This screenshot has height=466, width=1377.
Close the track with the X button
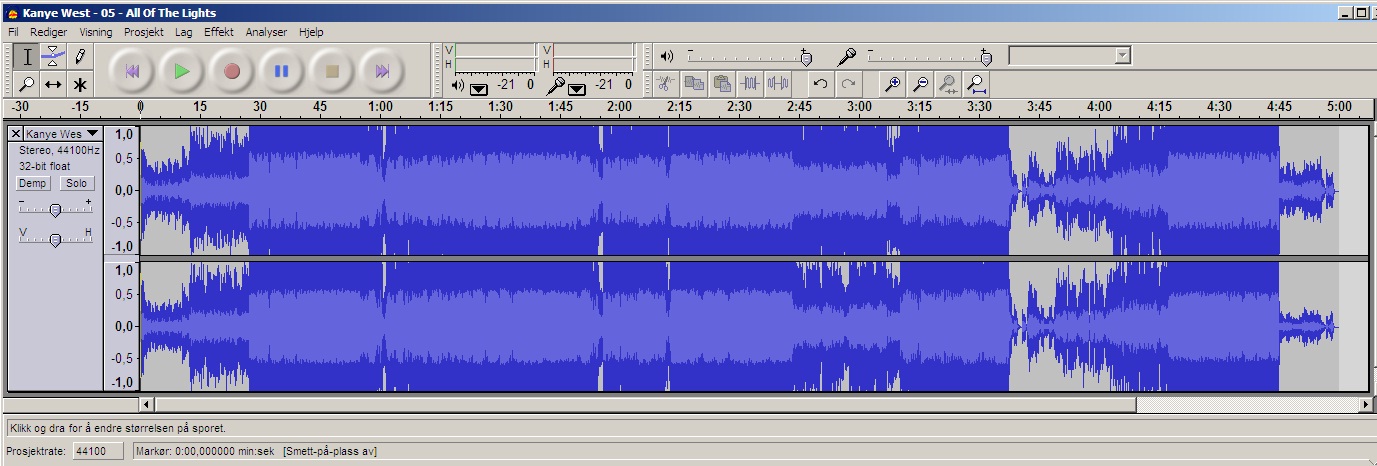coord(15,133)
